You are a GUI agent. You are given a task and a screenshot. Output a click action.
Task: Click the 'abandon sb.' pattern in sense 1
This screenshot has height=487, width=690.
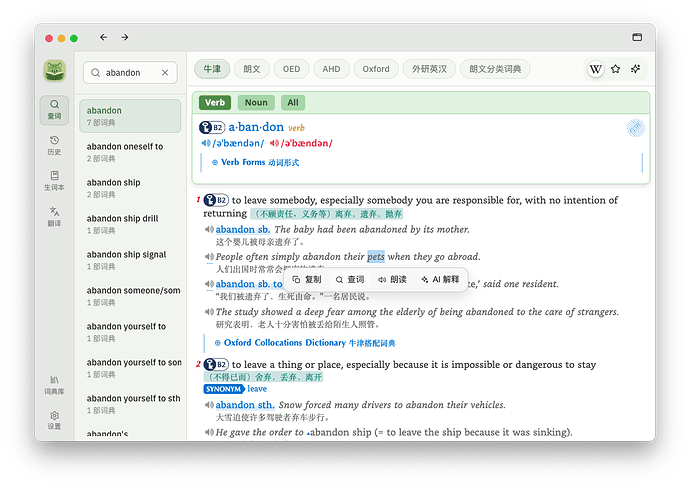pos(243,230)
